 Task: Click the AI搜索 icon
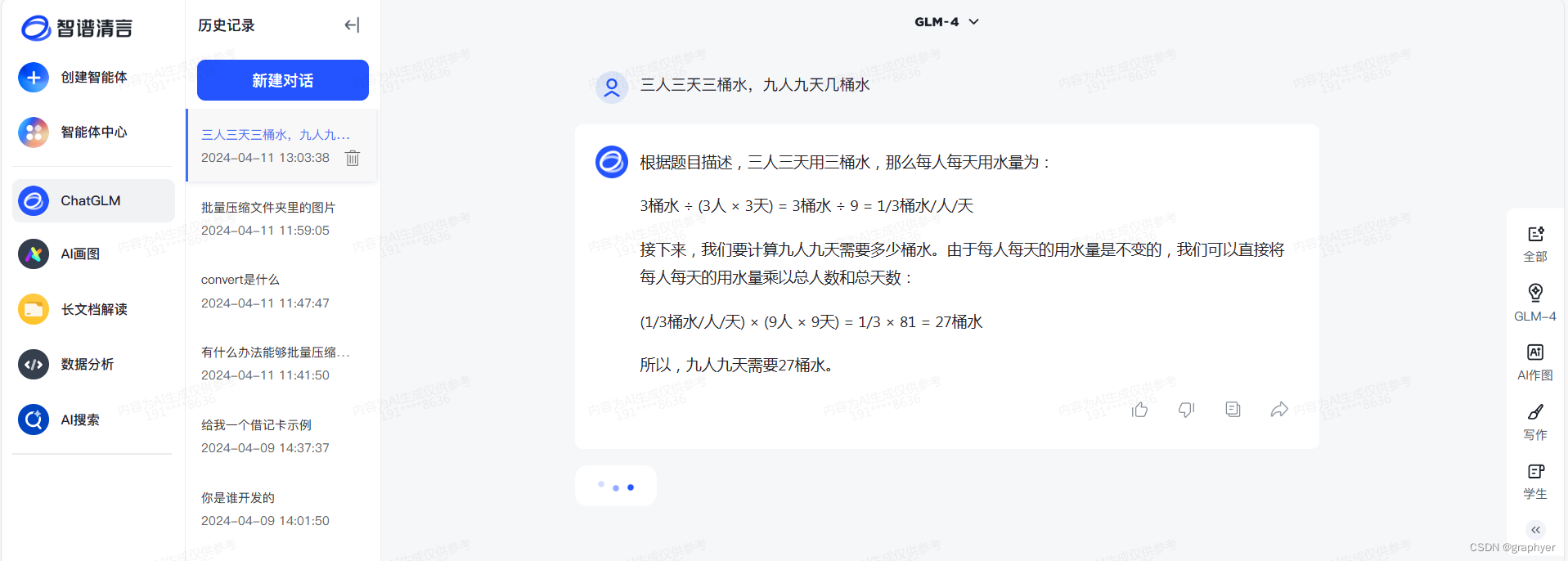pos(34,420)
